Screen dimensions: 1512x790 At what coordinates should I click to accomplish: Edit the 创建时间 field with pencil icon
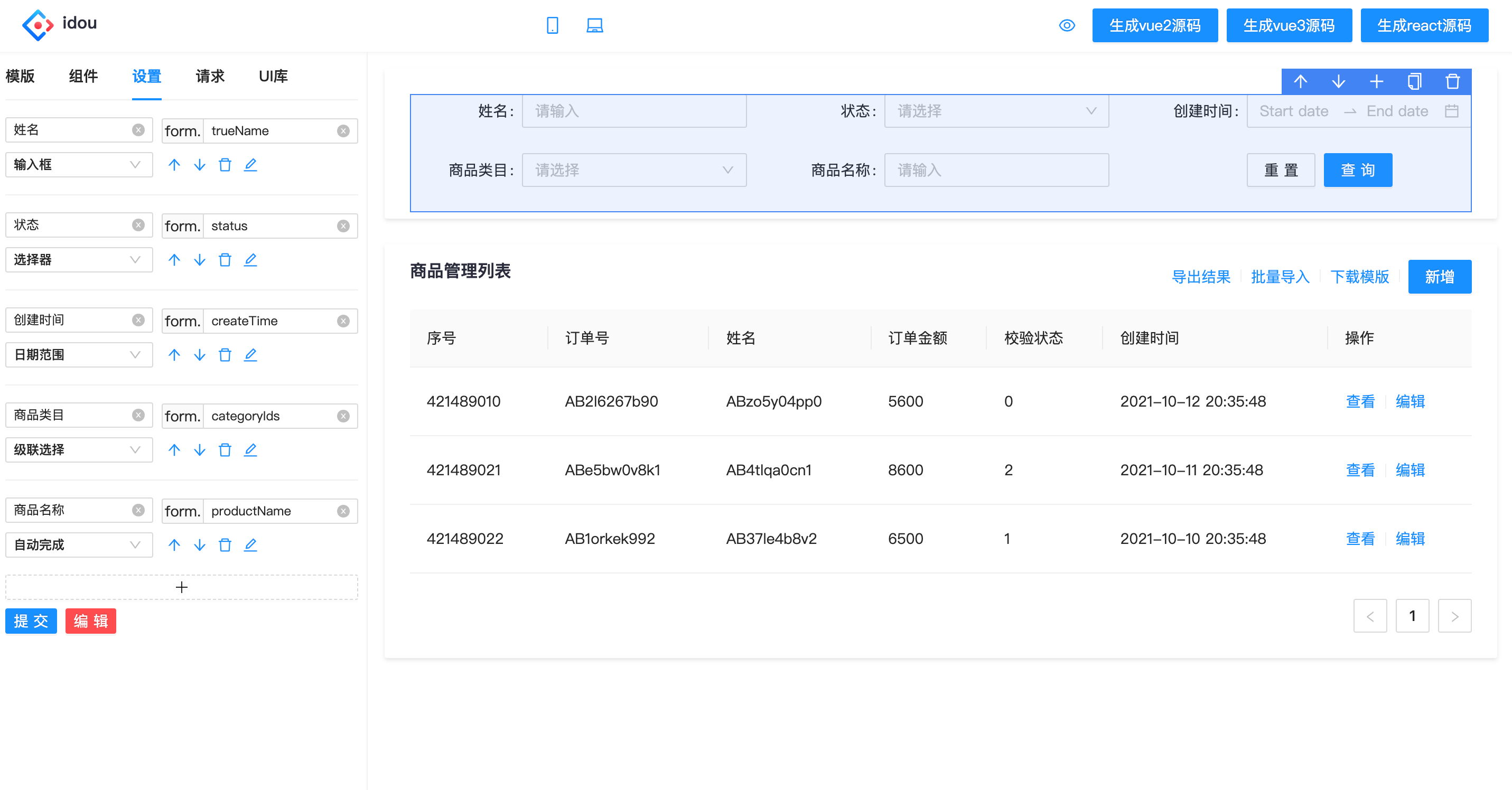250,355
